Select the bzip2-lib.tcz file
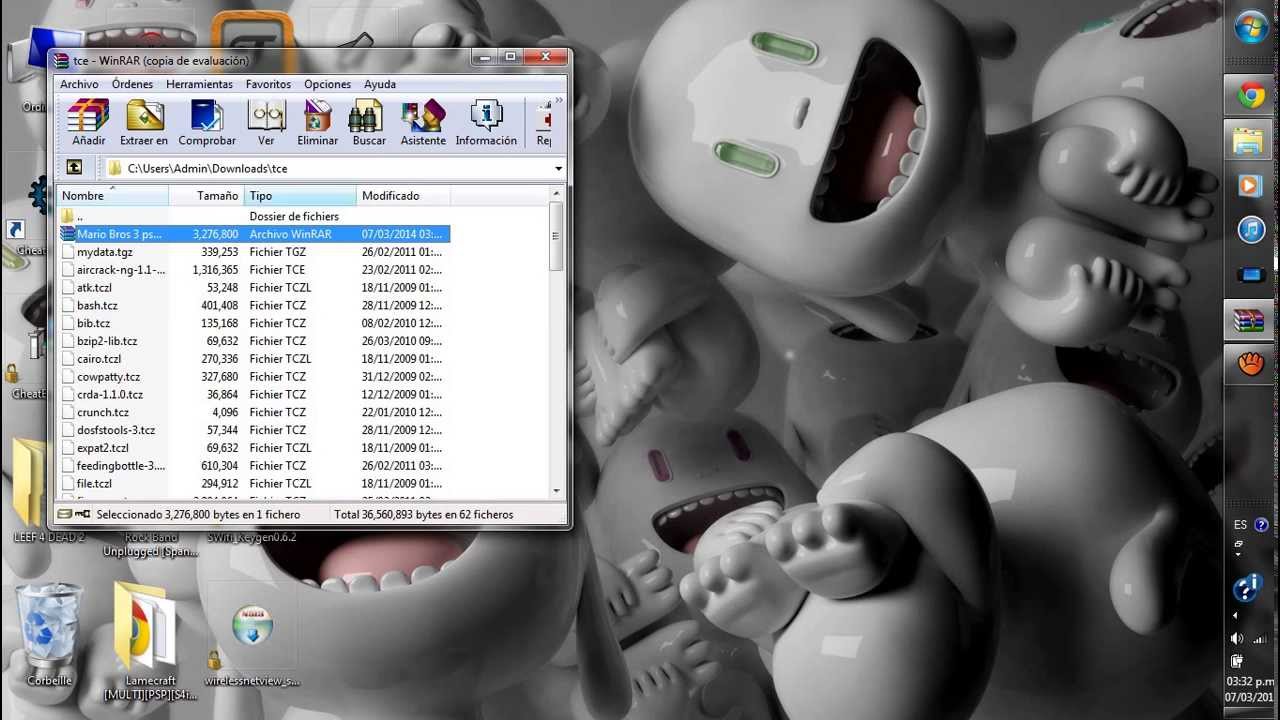The width and height of the screenshot is (1280, 720). tap(254, 341)
